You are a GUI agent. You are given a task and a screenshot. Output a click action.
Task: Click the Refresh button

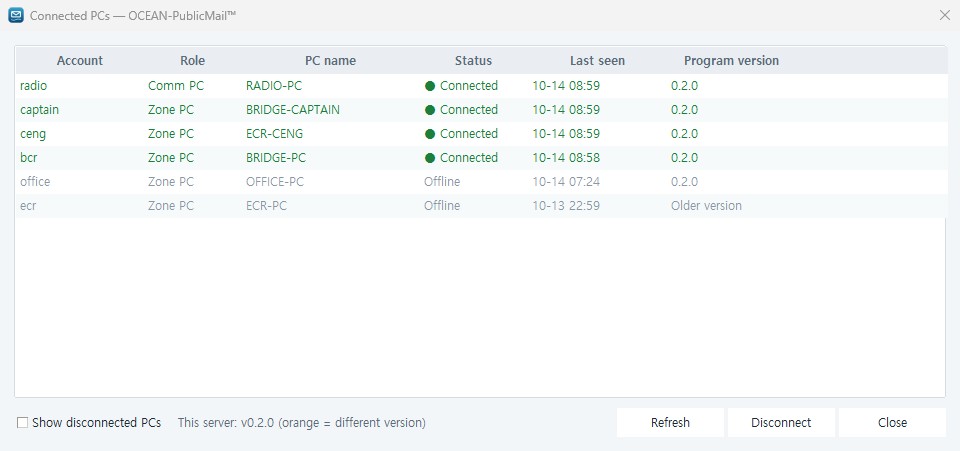click(x=670, y=422)
